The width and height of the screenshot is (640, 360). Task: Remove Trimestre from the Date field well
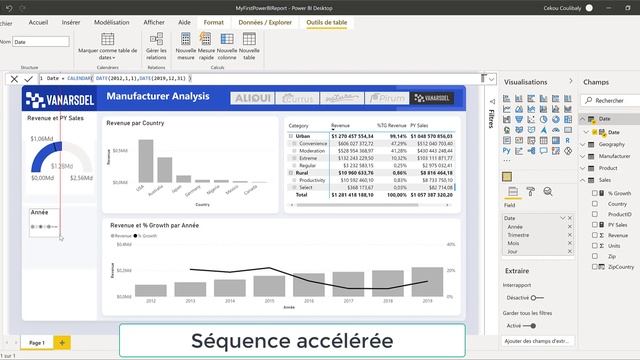[x=570, y=235]
